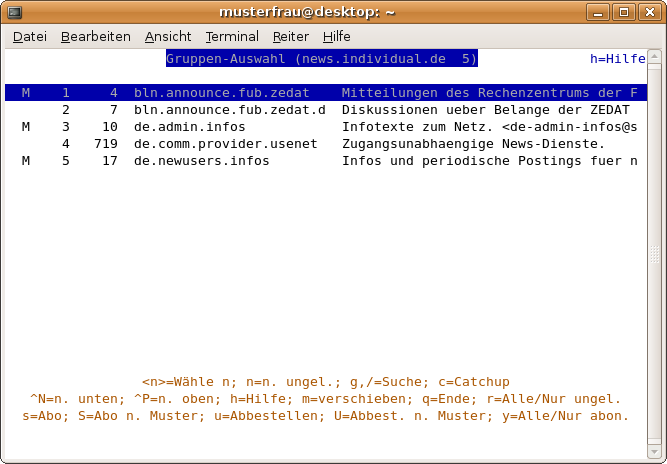The width and height of the screenshot is (667, 464).
Task: Select the bln.announce.fub.zedat newsgroup row
Action: tap(222, 92)
